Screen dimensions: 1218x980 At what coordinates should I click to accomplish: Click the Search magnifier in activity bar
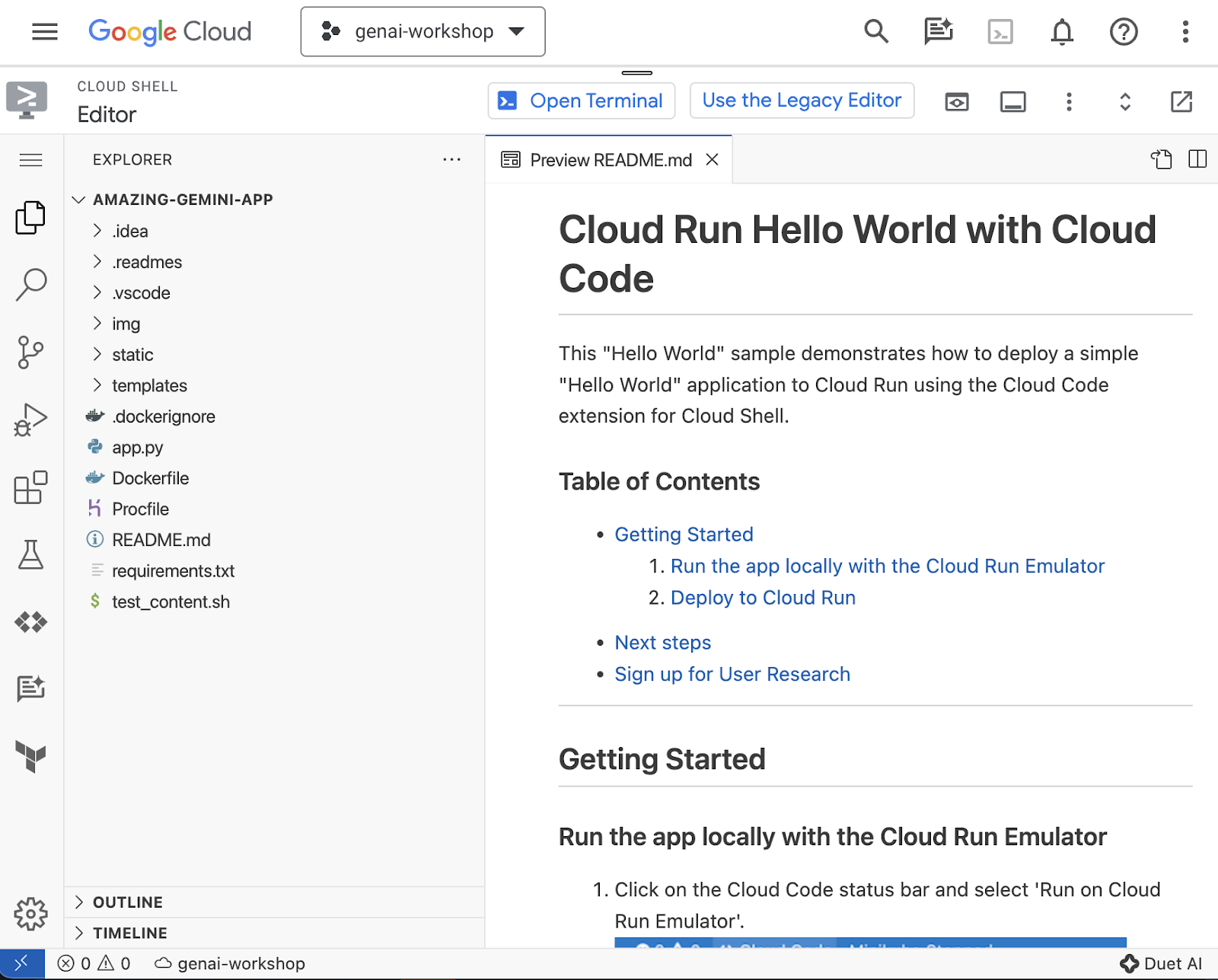[30, 285]
